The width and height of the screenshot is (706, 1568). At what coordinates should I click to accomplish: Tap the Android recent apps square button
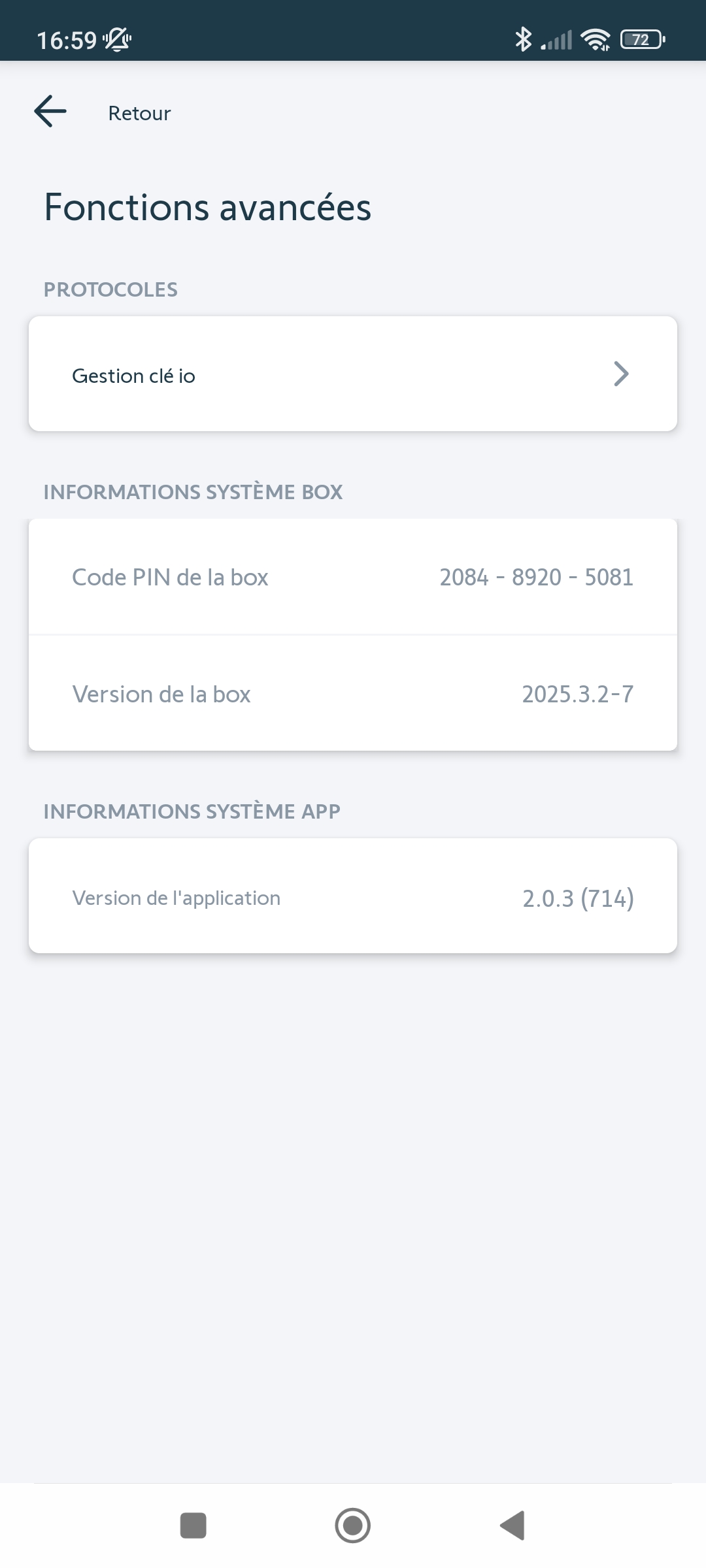(193, 1526)
